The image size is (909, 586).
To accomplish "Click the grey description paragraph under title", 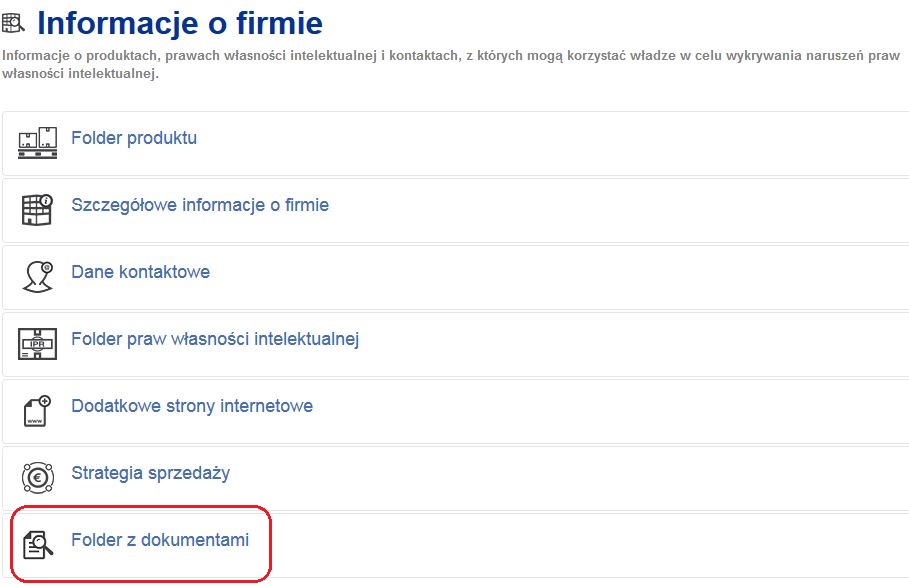I will [451, 64].
